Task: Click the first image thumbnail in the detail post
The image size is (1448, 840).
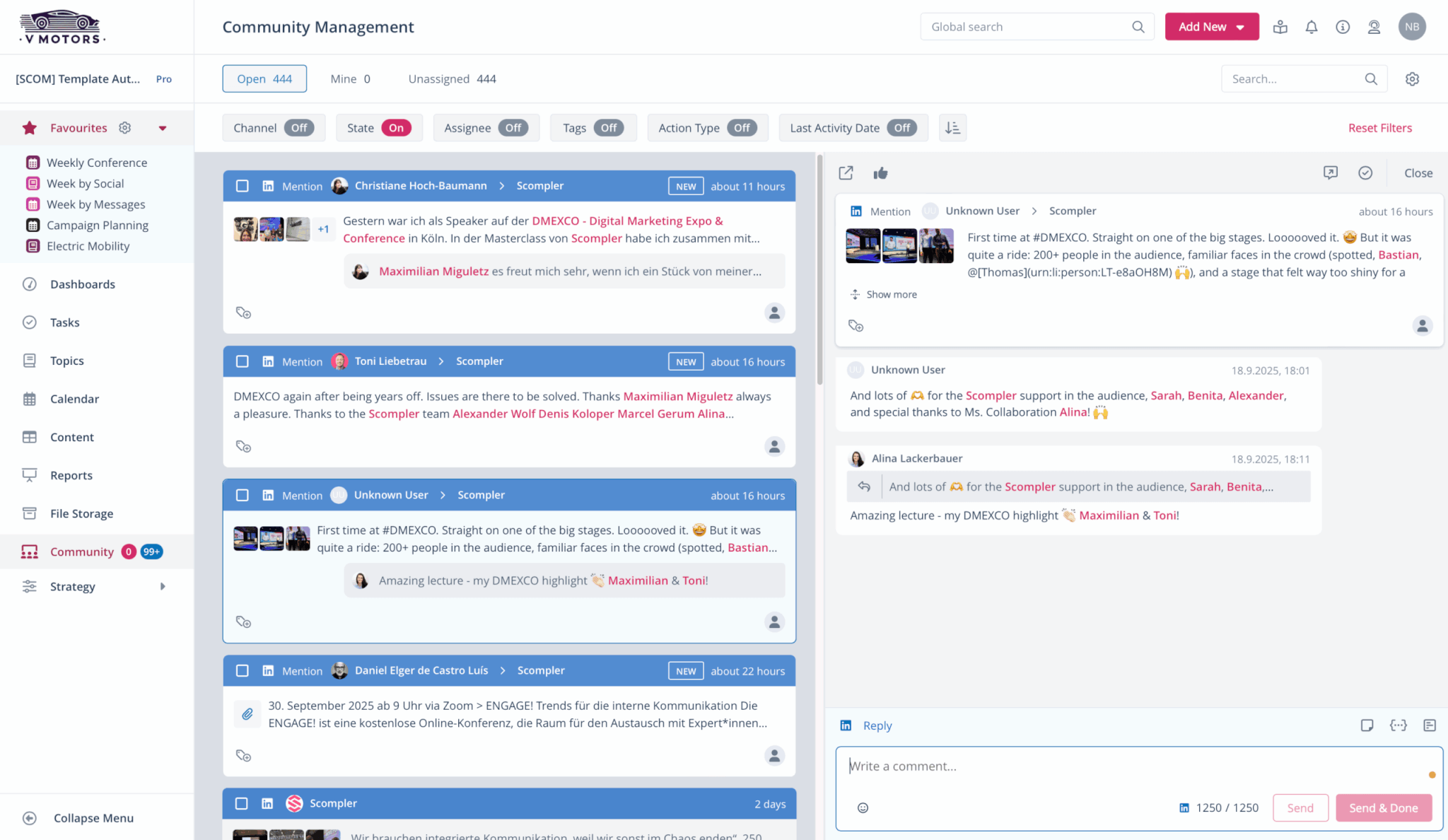Action: [863, 245]
